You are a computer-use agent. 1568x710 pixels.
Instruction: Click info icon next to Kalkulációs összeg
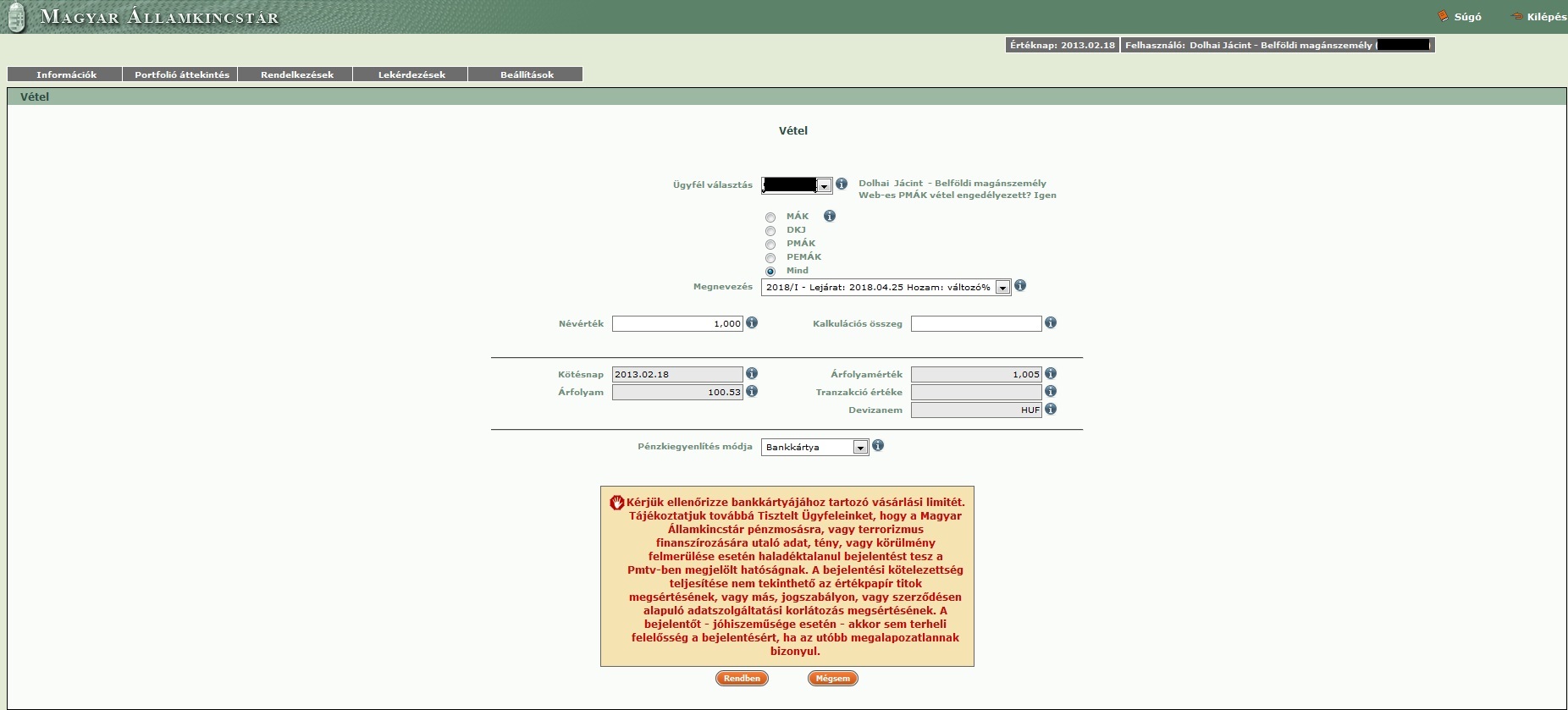pyautogui.click(x=1051, y=322)
